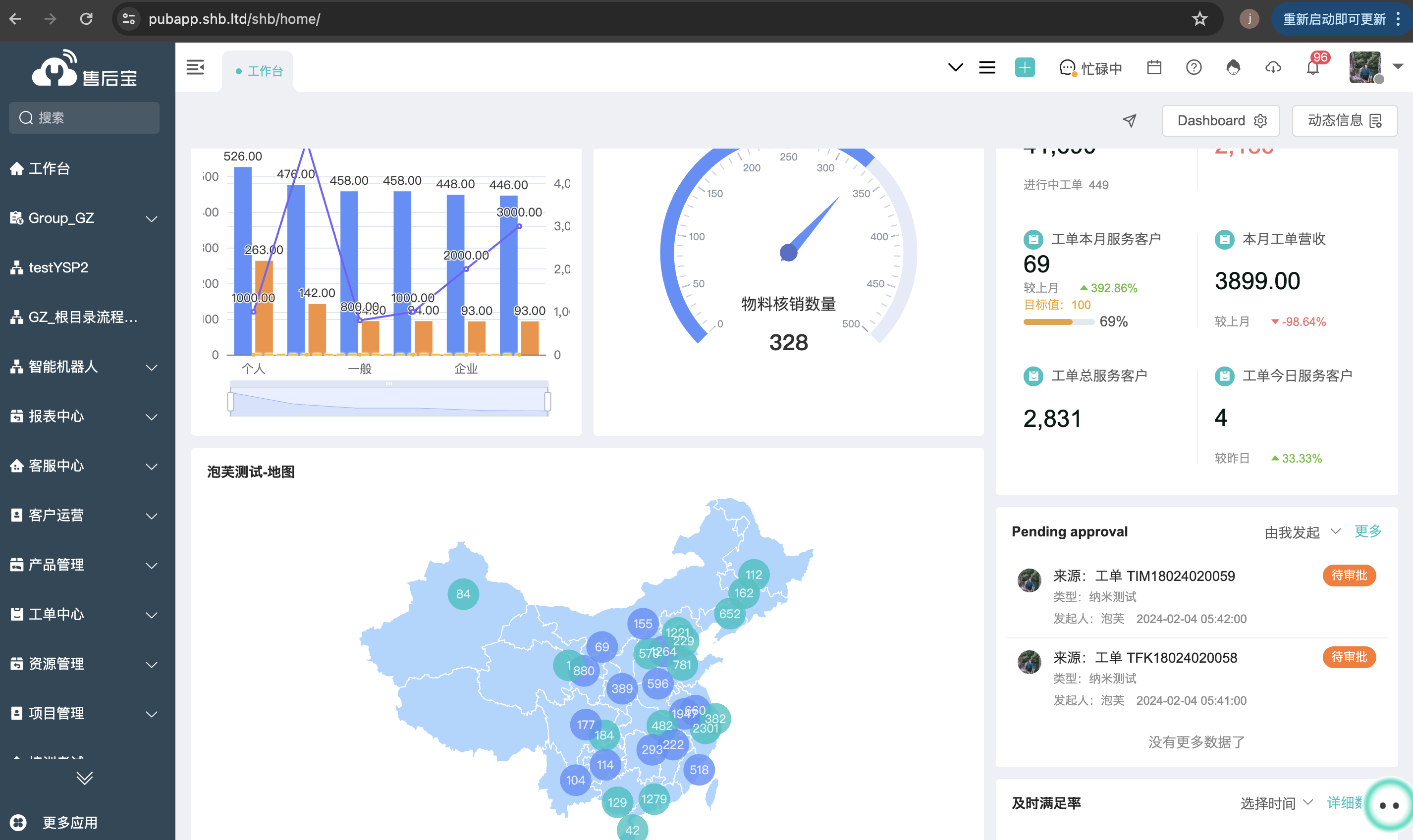1413x840 pixels.
Task: Click the 工单本月服务客户 metric icon
Action: pos(1033,239)
